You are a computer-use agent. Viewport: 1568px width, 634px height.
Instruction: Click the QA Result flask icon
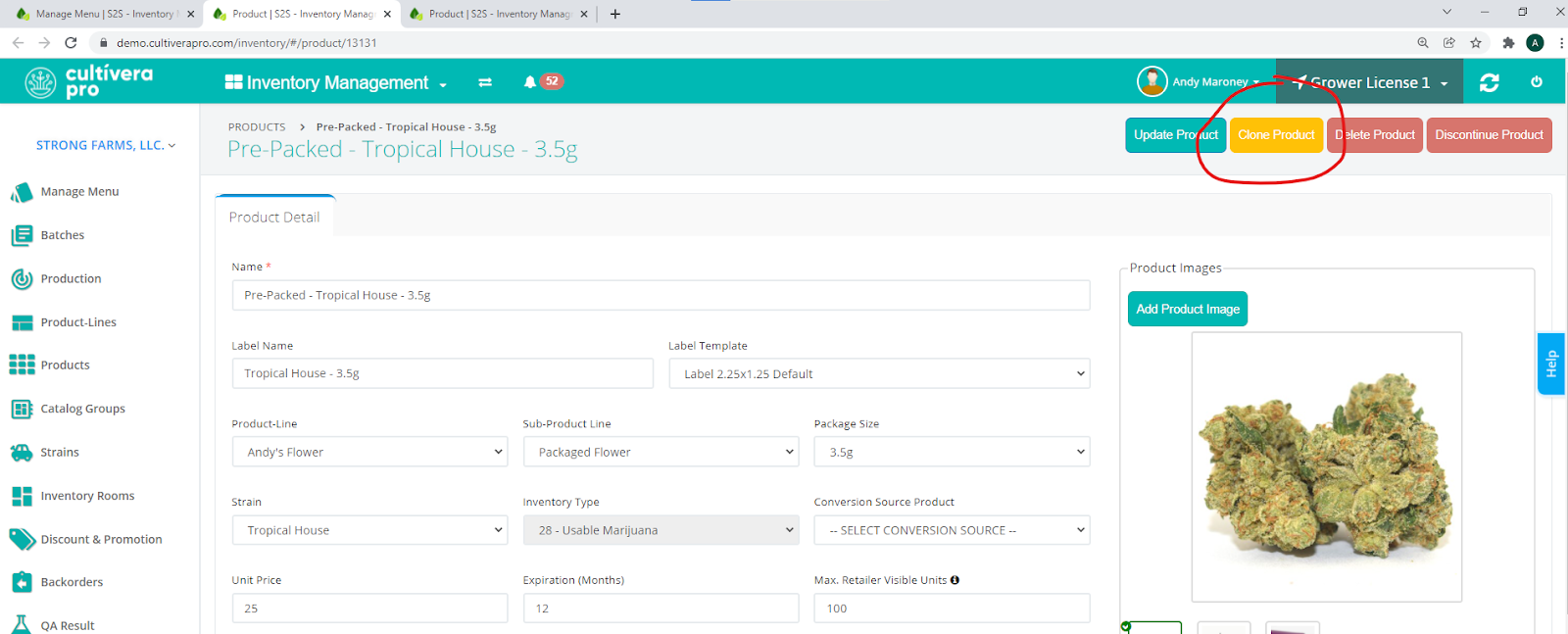coord(22,624)
